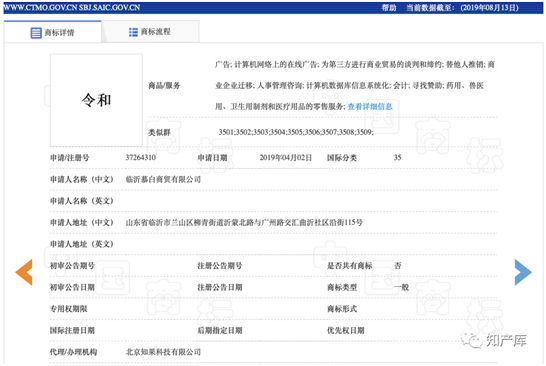Click the 商标详情 document icon
Viewport: 546px width, 366px height.
coord(36,33)
